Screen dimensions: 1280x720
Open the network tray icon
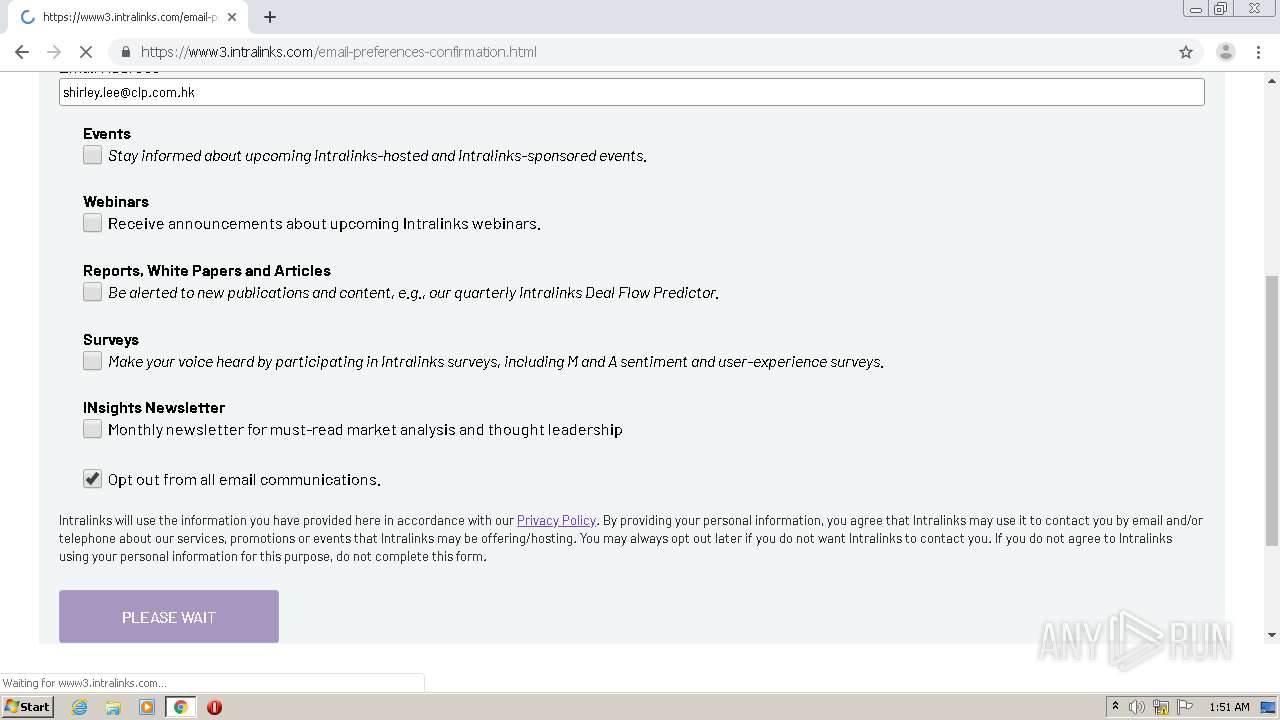(x=1161, y=707)
